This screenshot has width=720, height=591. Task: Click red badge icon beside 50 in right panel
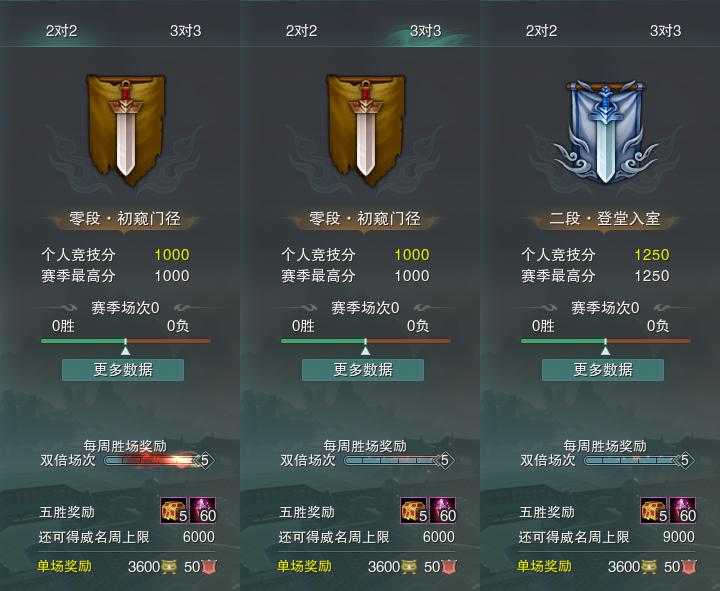689,567
